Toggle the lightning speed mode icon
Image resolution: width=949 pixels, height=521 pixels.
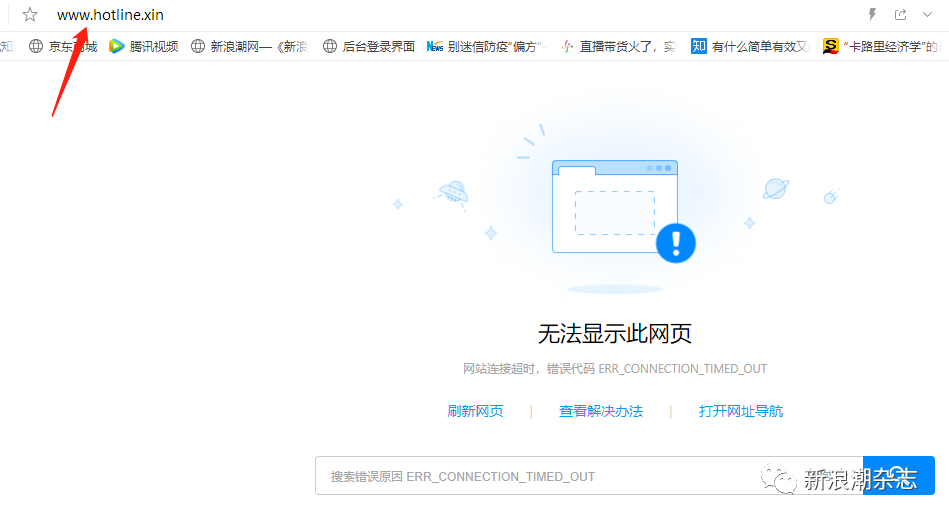pyautogui.click(x=872, y=15)
